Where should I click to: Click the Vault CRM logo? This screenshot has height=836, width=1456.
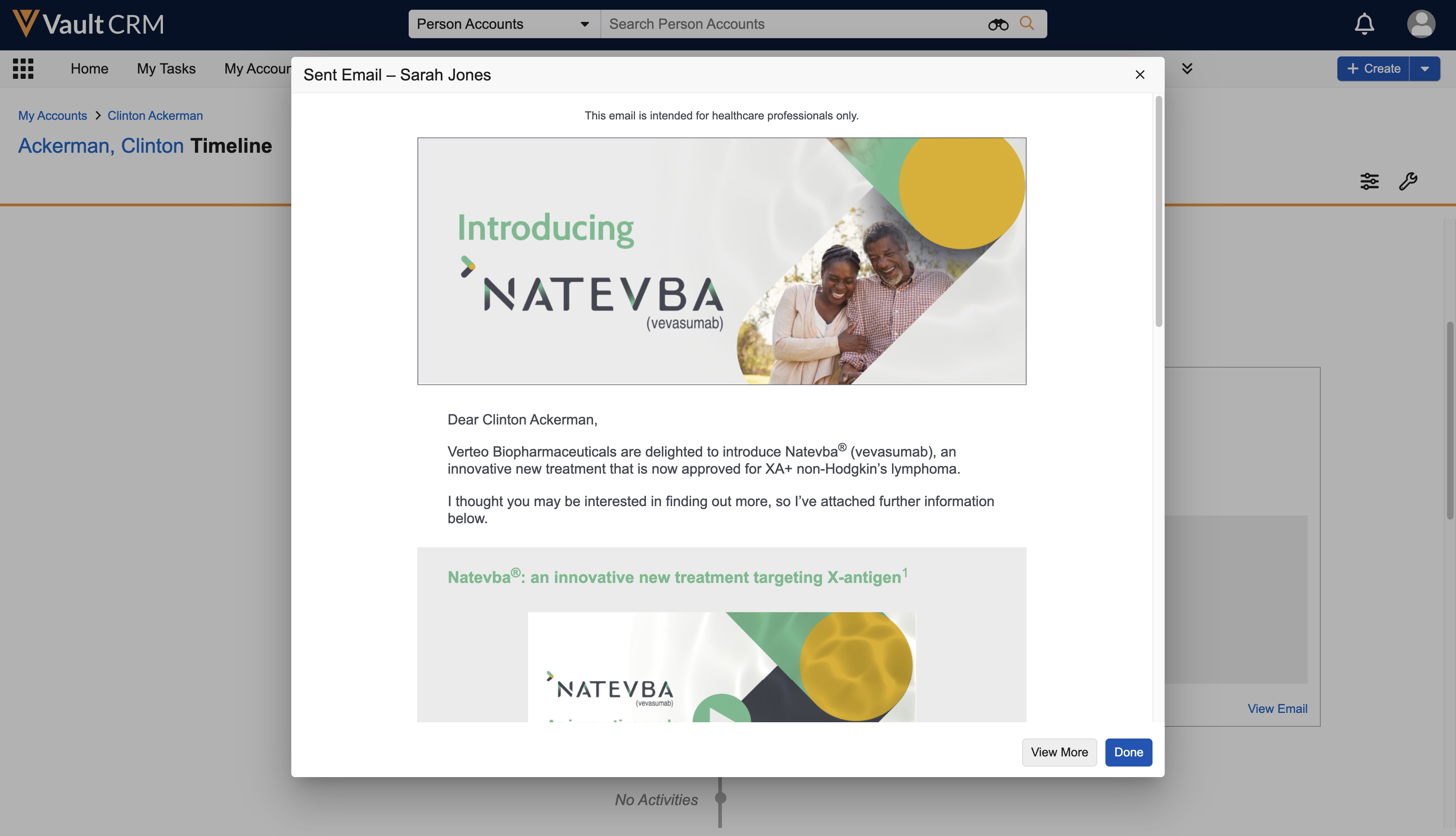point(89,24)
